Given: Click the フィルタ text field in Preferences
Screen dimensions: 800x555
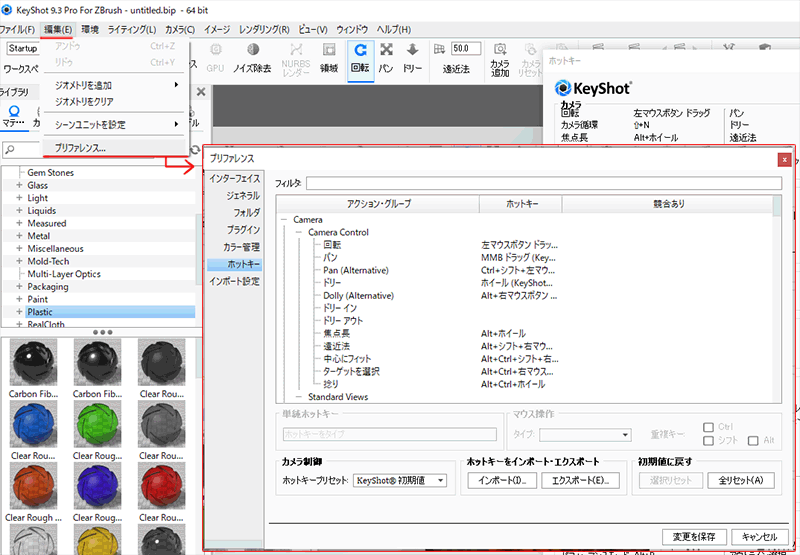Looking at the screenshot, I should [543, 184].
